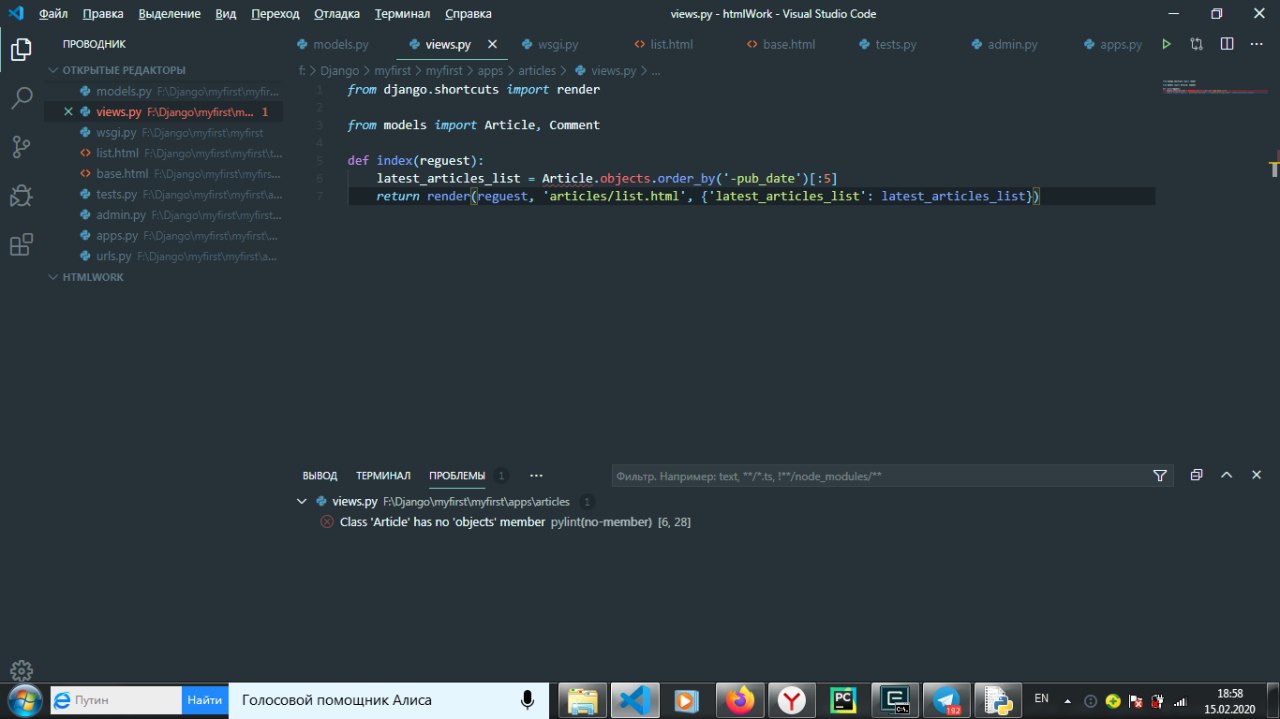Open changes compare icon in editor toolbar
The image size is (1280, 719).
[1196, 45]
